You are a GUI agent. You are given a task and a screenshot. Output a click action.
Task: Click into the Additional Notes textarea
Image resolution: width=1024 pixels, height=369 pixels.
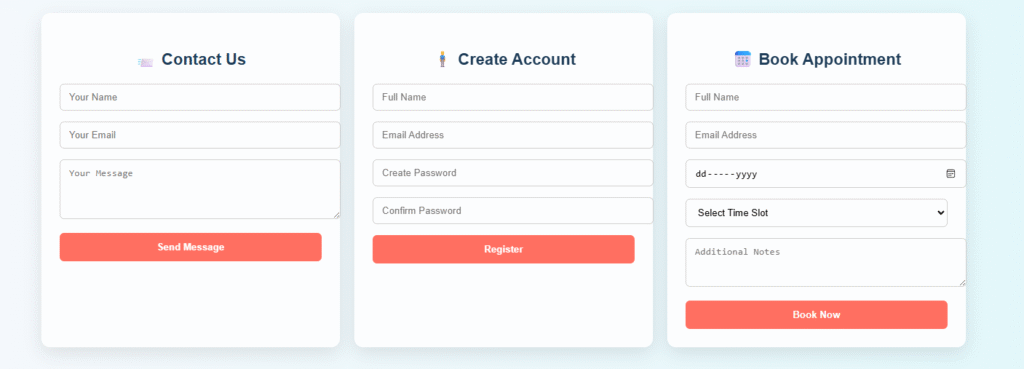point(825,263)
